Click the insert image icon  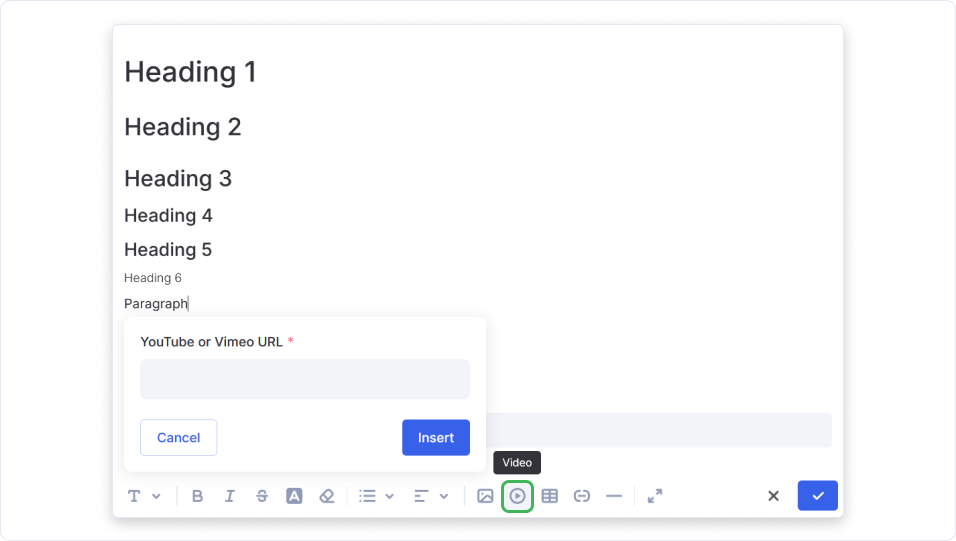(x=485, y=496)
